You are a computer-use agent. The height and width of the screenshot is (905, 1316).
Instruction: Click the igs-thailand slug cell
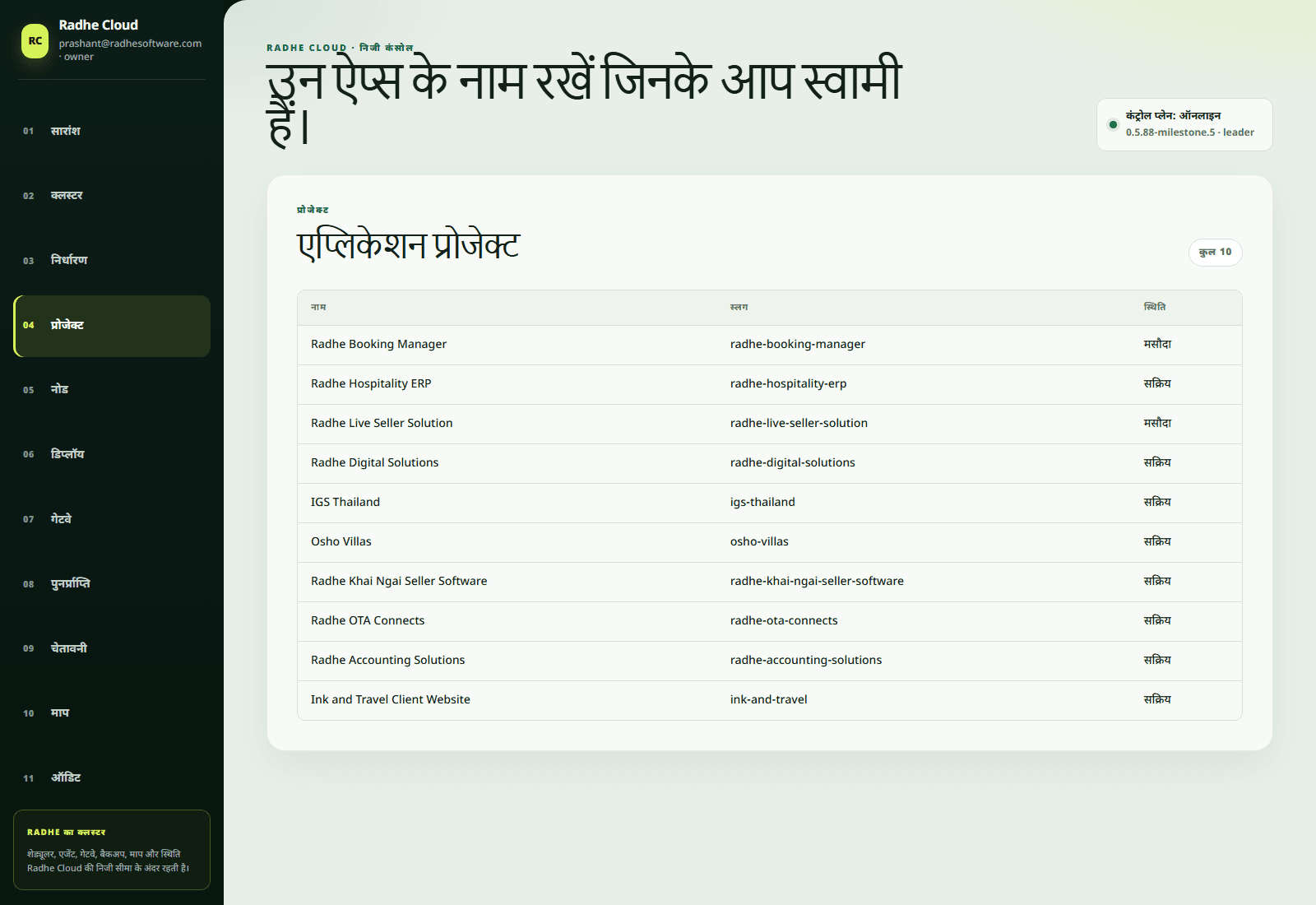762,503
